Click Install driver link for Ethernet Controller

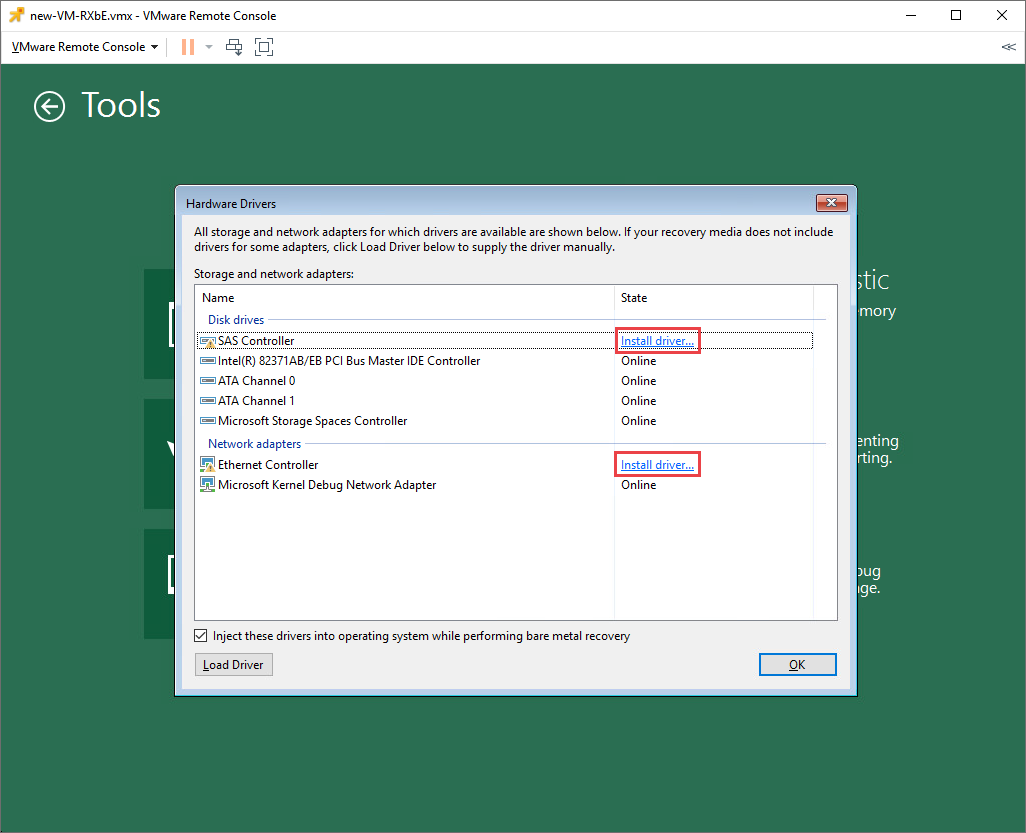[x=657, y=465]
